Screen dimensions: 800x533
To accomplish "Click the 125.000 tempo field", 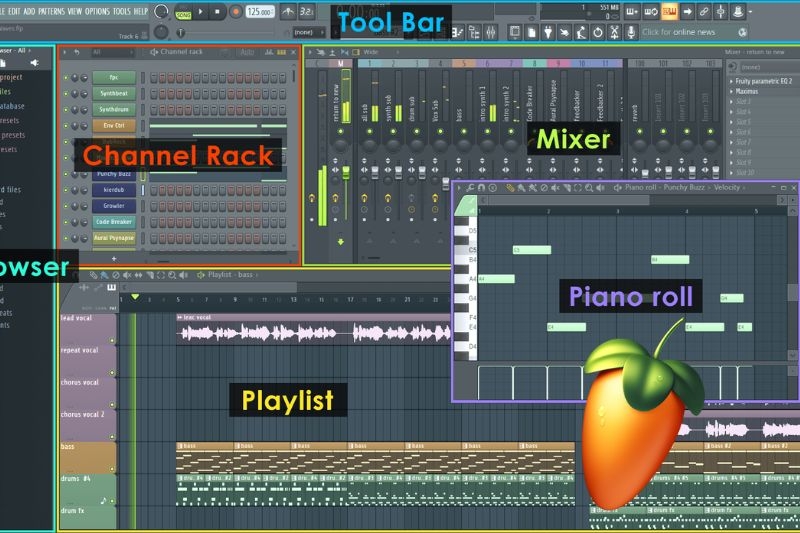I will pyautogui.click(x=260, y=11).
